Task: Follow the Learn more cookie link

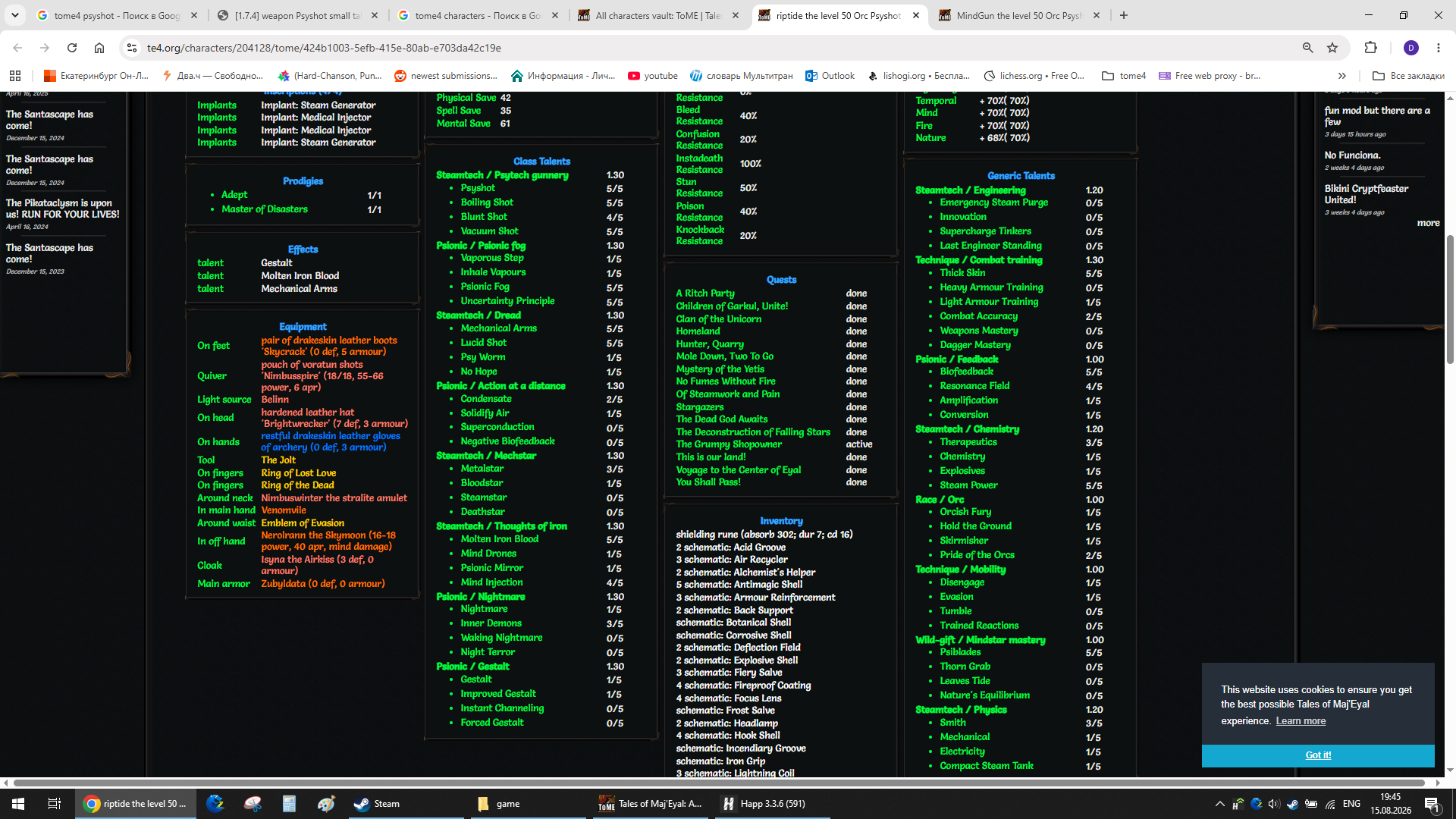Action: (x=1301, y=721)
